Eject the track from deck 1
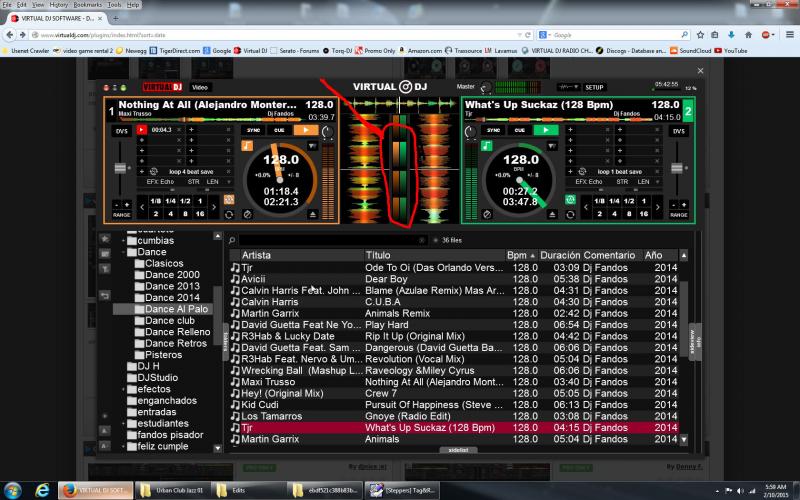The height and width of the screenshot is (500, 800). tap(312, 214)
